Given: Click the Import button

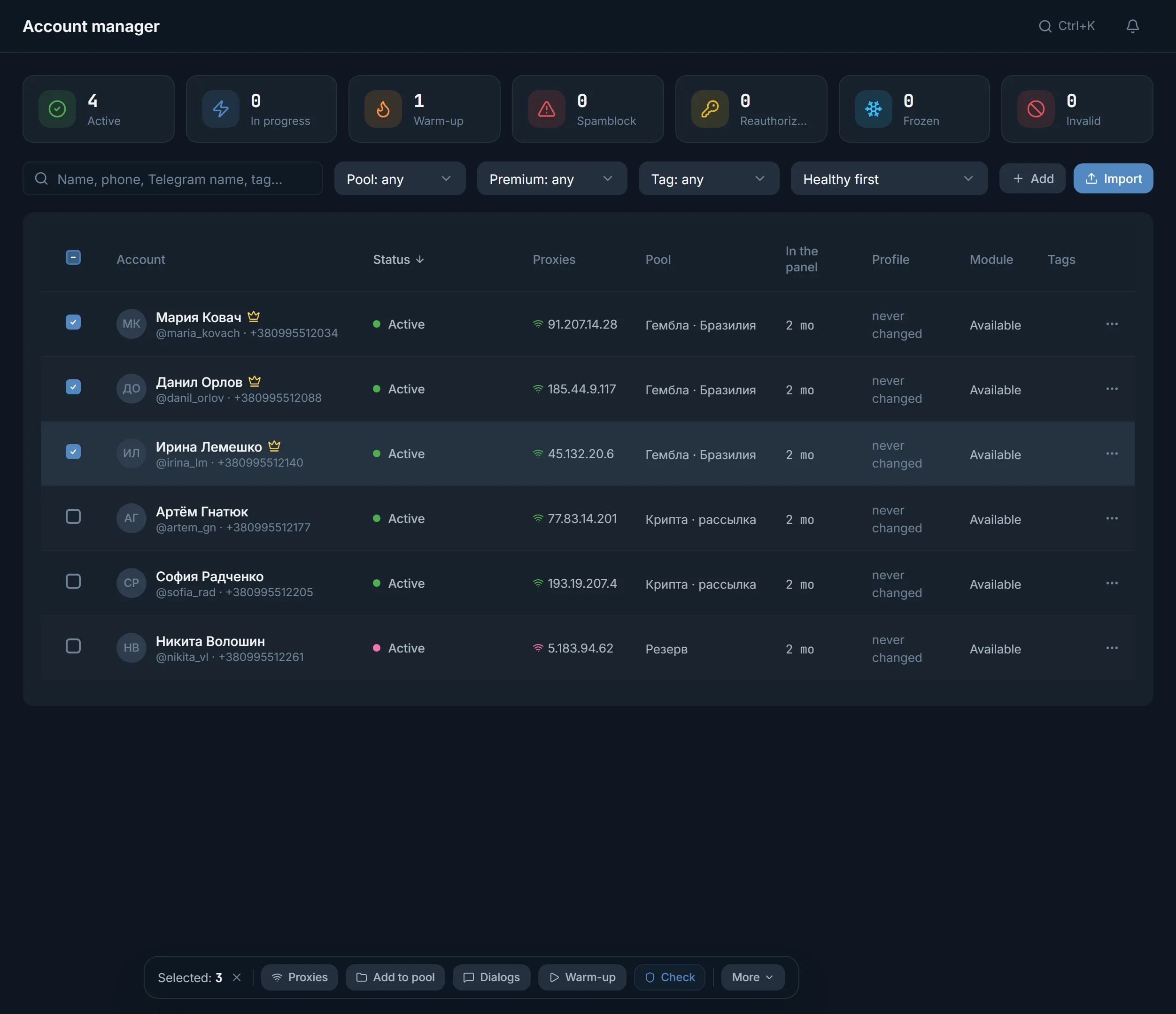Looking at the screenshot, I should point(1113,179).
